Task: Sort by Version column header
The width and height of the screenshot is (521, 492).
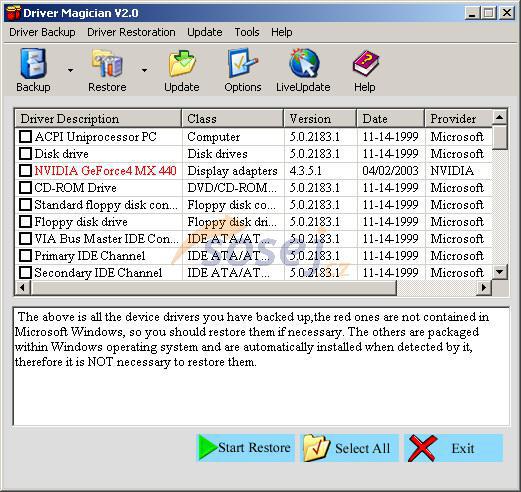Action: (320, 119)
